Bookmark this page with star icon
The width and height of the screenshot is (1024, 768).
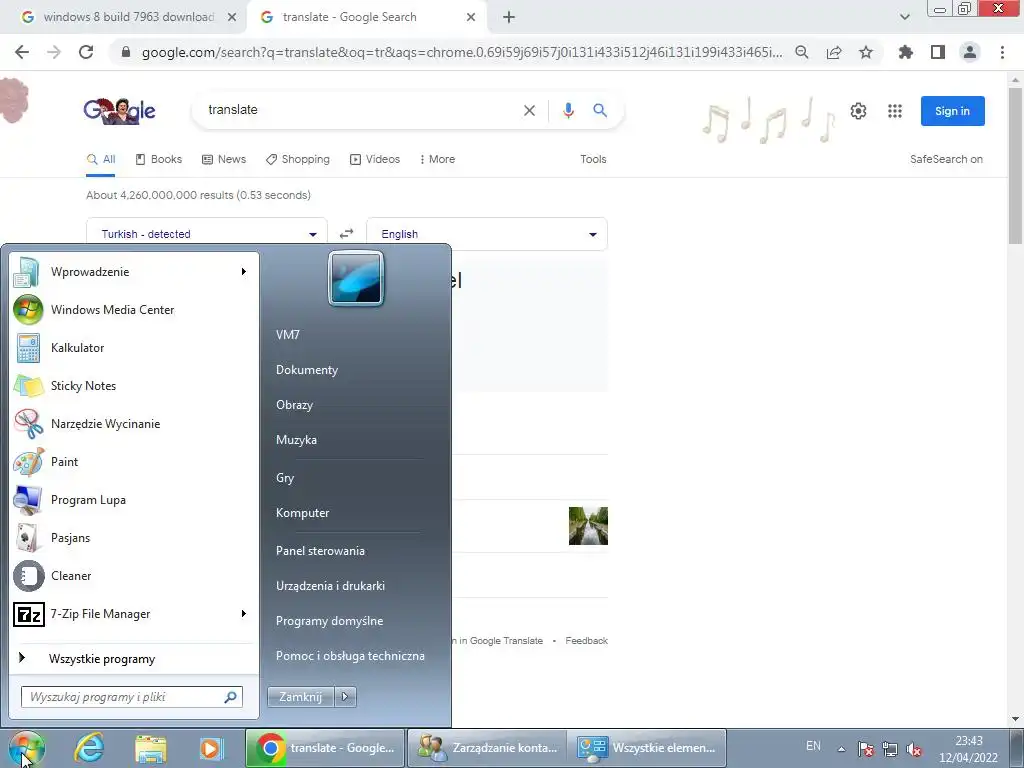(866, 52)
